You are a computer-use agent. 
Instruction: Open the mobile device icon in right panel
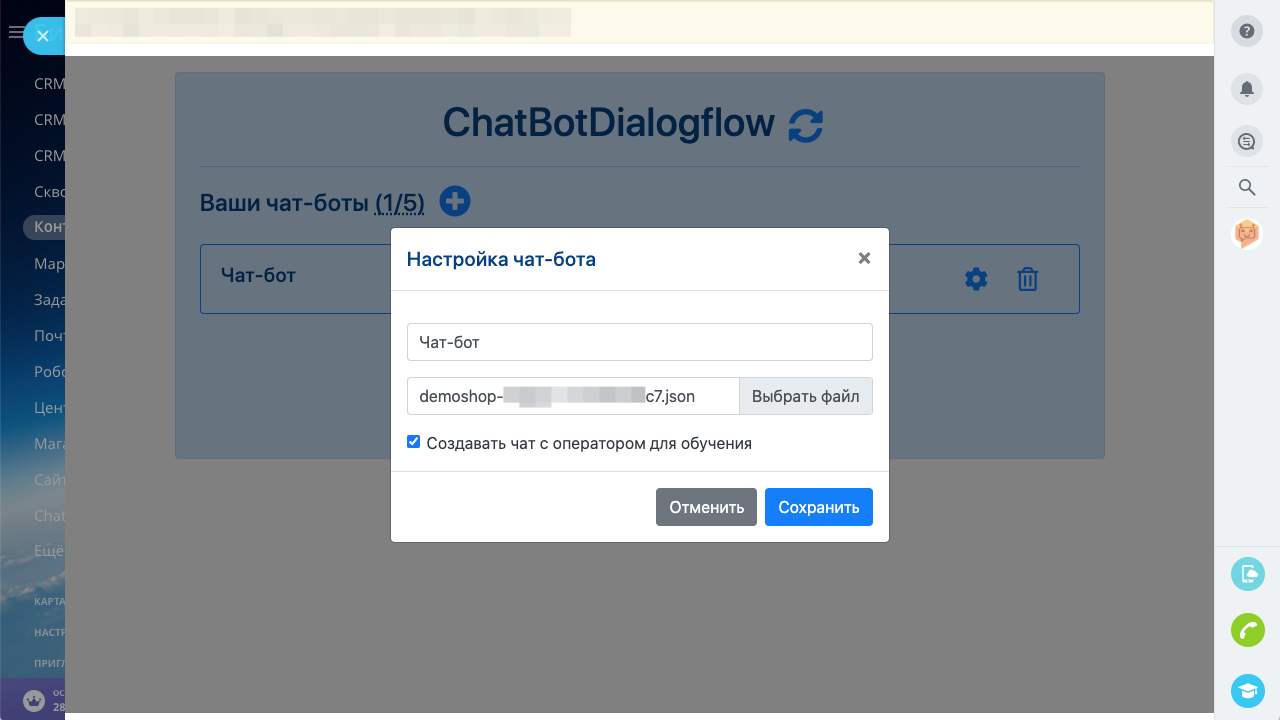[1247, 574]
